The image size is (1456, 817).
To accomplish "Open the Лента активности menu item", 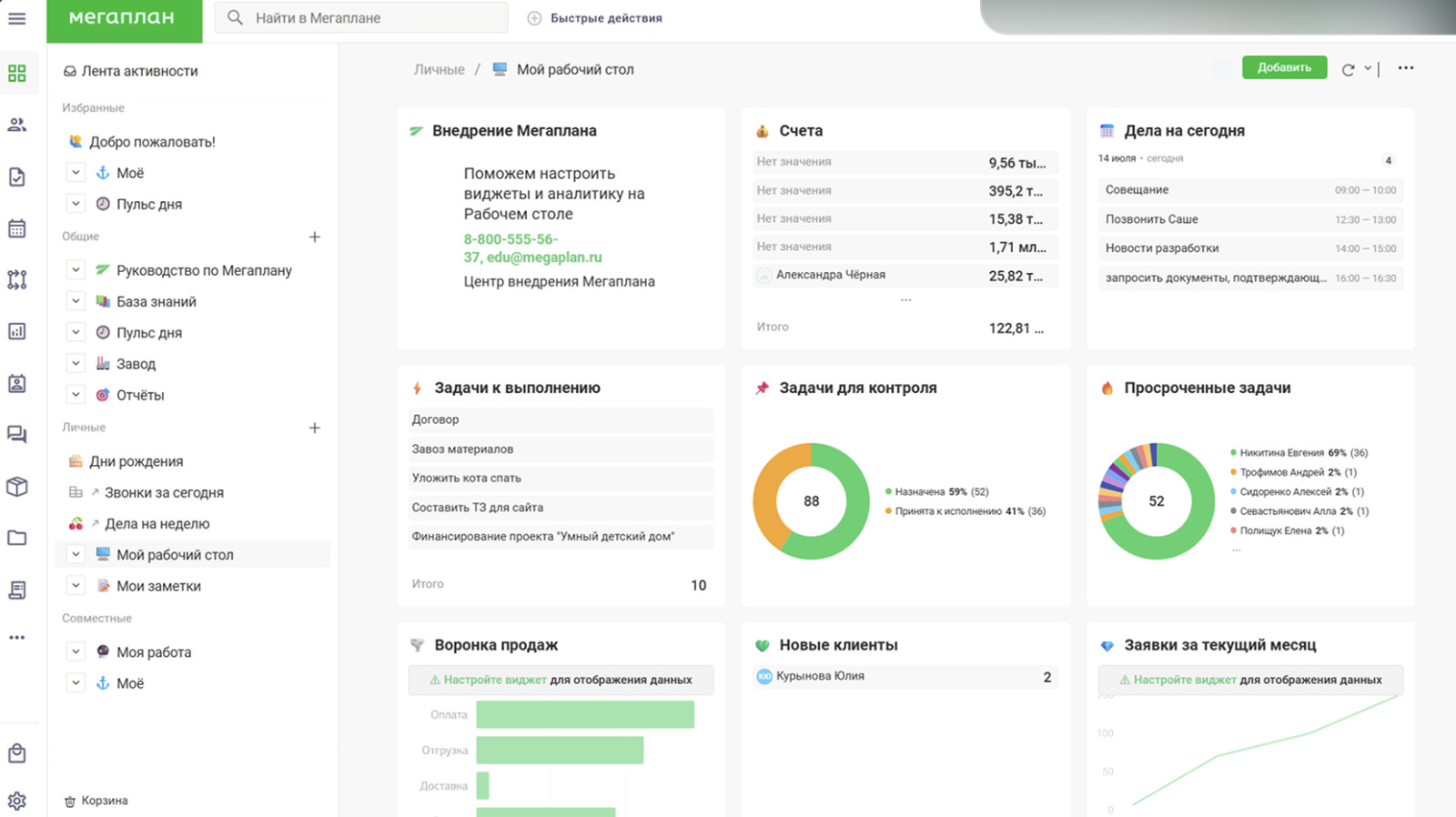I will coord(139,71).
